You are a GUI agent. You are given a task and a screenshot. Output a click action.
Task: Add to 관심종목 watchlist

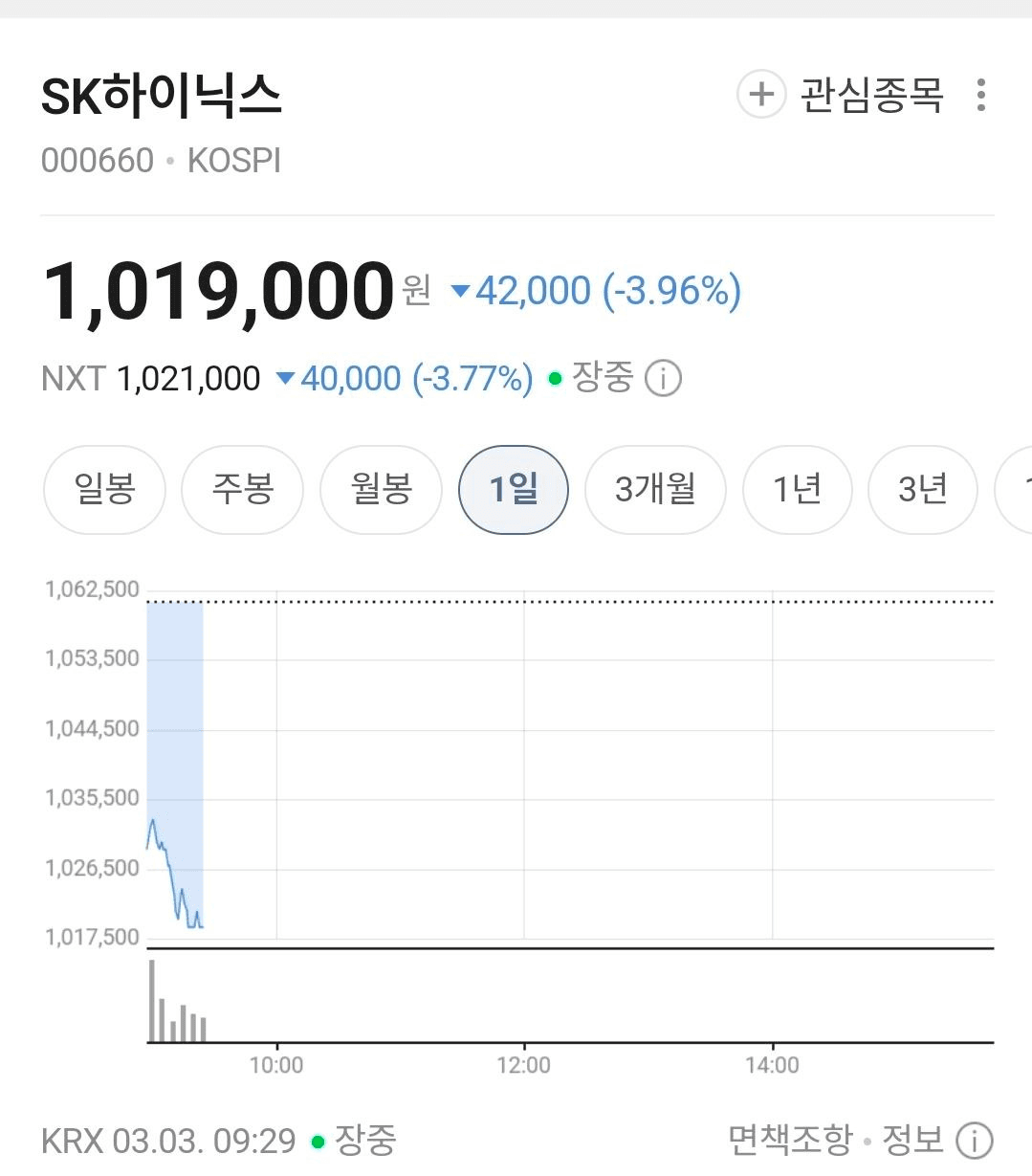871,95
